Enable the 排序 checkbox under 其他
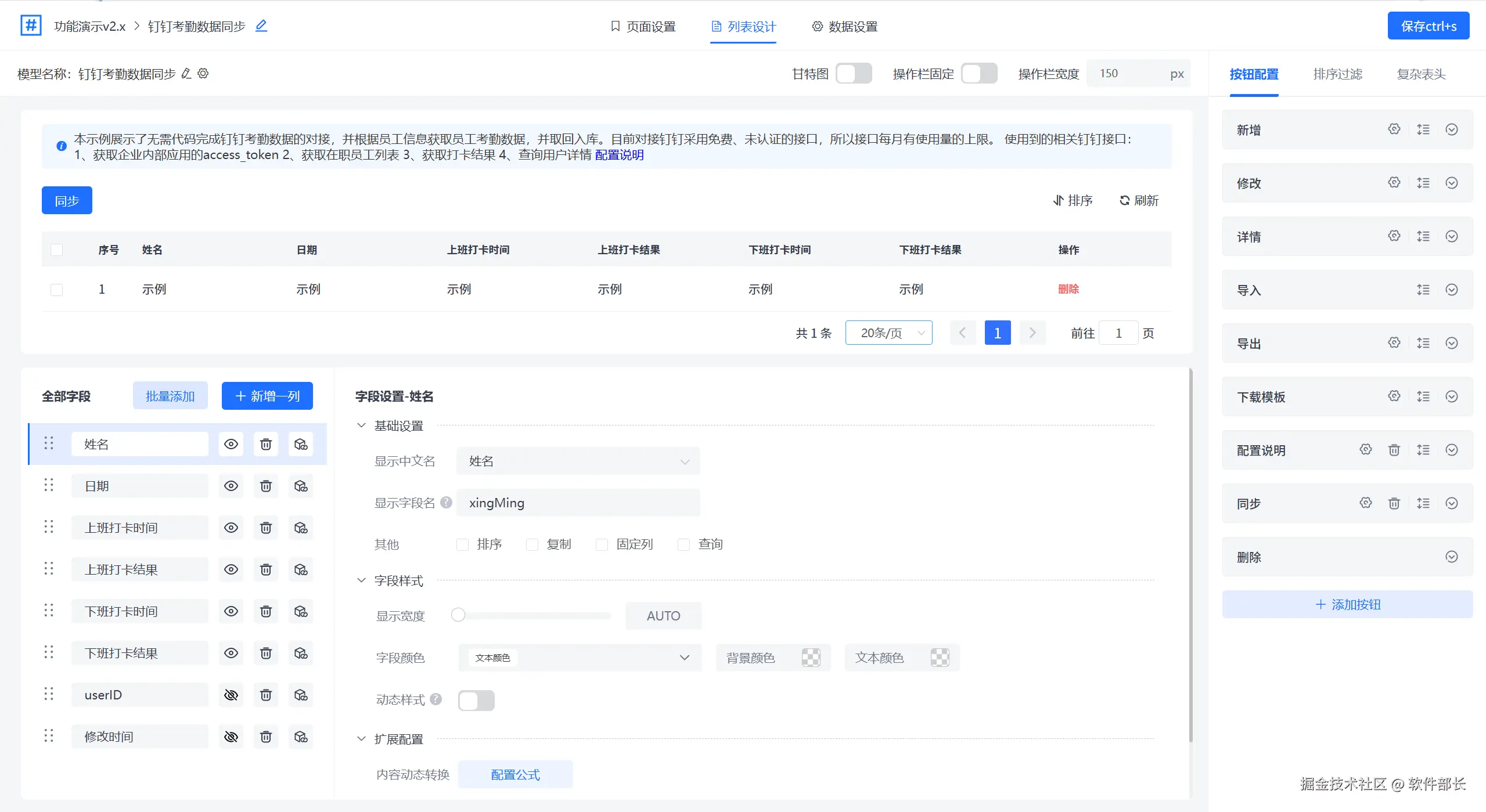Image resolution: width=1486 pixels, height=812 pixels. (x=462, y=544)
